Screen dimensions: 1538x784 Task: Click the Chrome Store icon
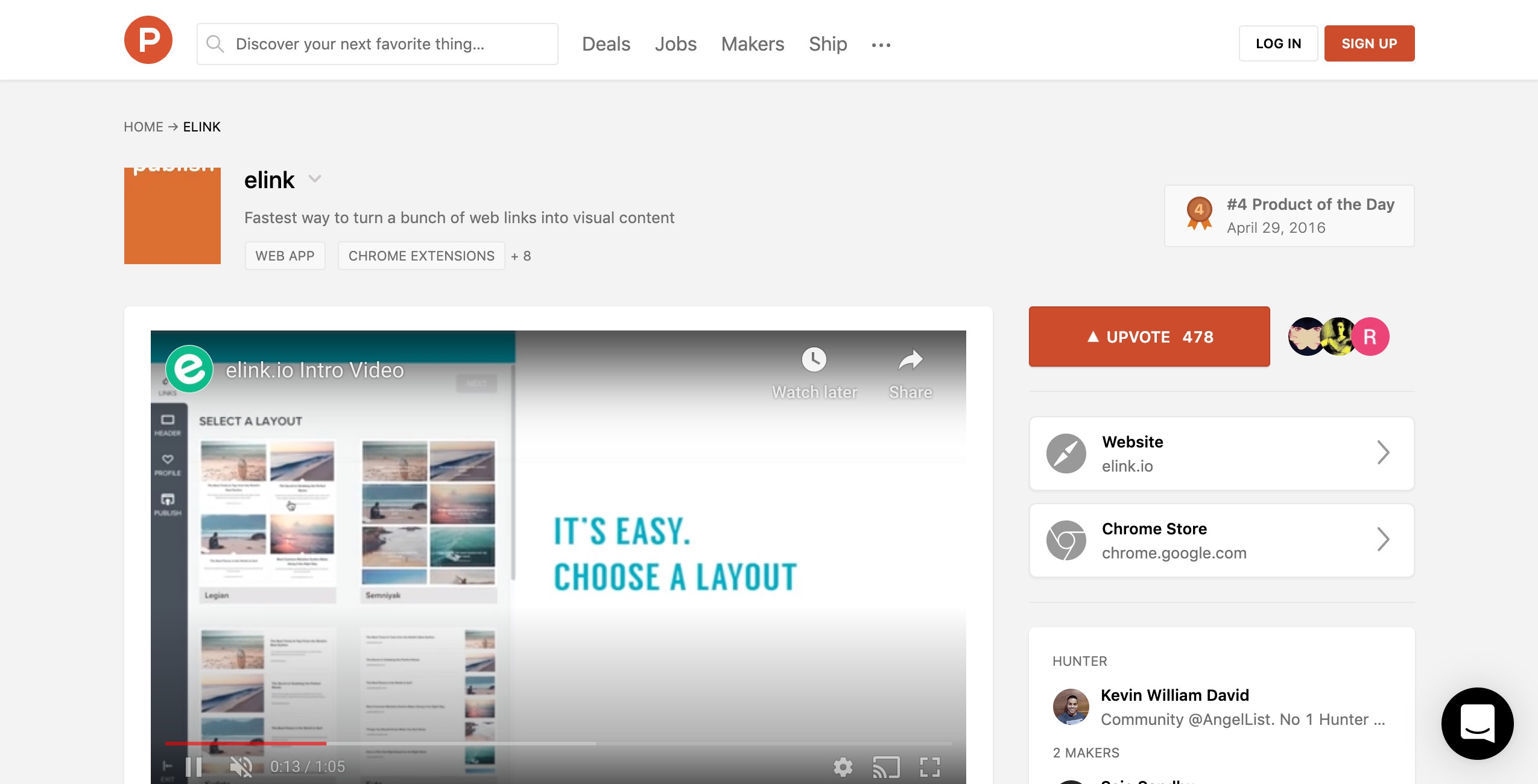point(1066,540)
